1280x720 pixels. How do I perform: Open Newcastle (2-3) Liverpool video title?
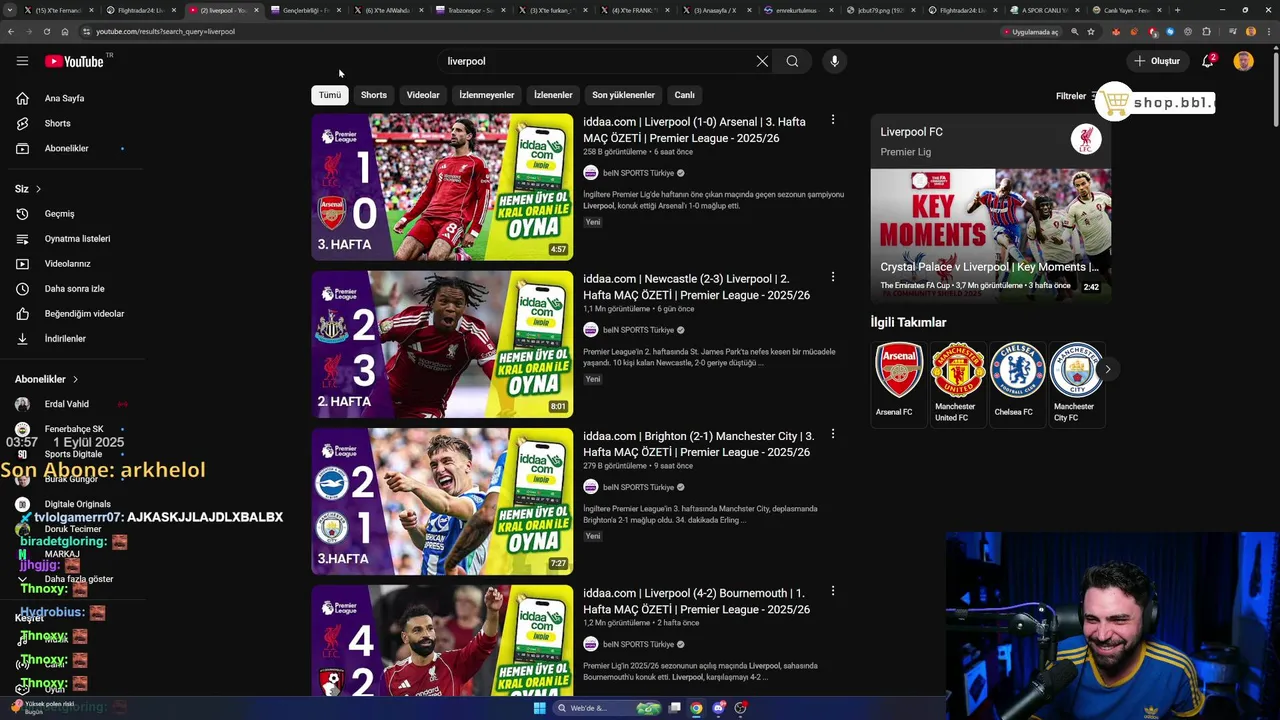click(x=697, y=287)
